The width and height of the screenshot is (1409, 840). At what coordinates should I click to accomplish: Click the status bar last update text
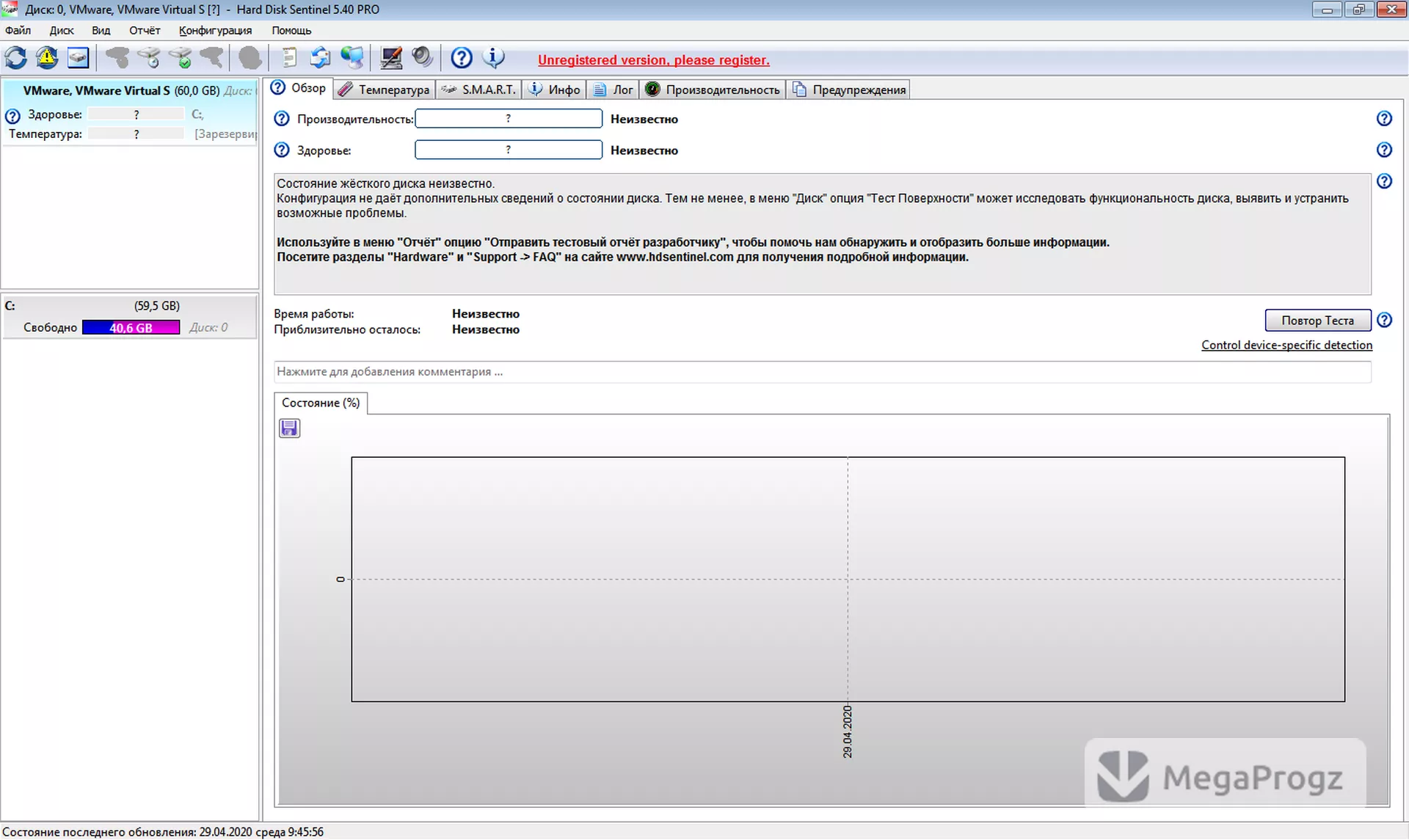pyautogui.click(x=163, y=832)
